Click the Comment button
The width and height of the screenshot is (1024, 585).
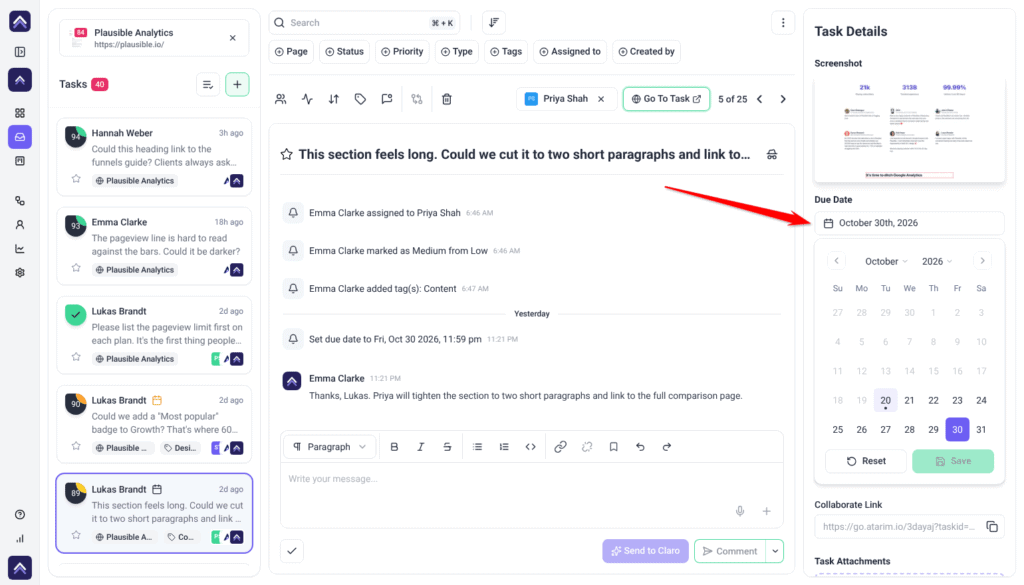pos(730,551)
